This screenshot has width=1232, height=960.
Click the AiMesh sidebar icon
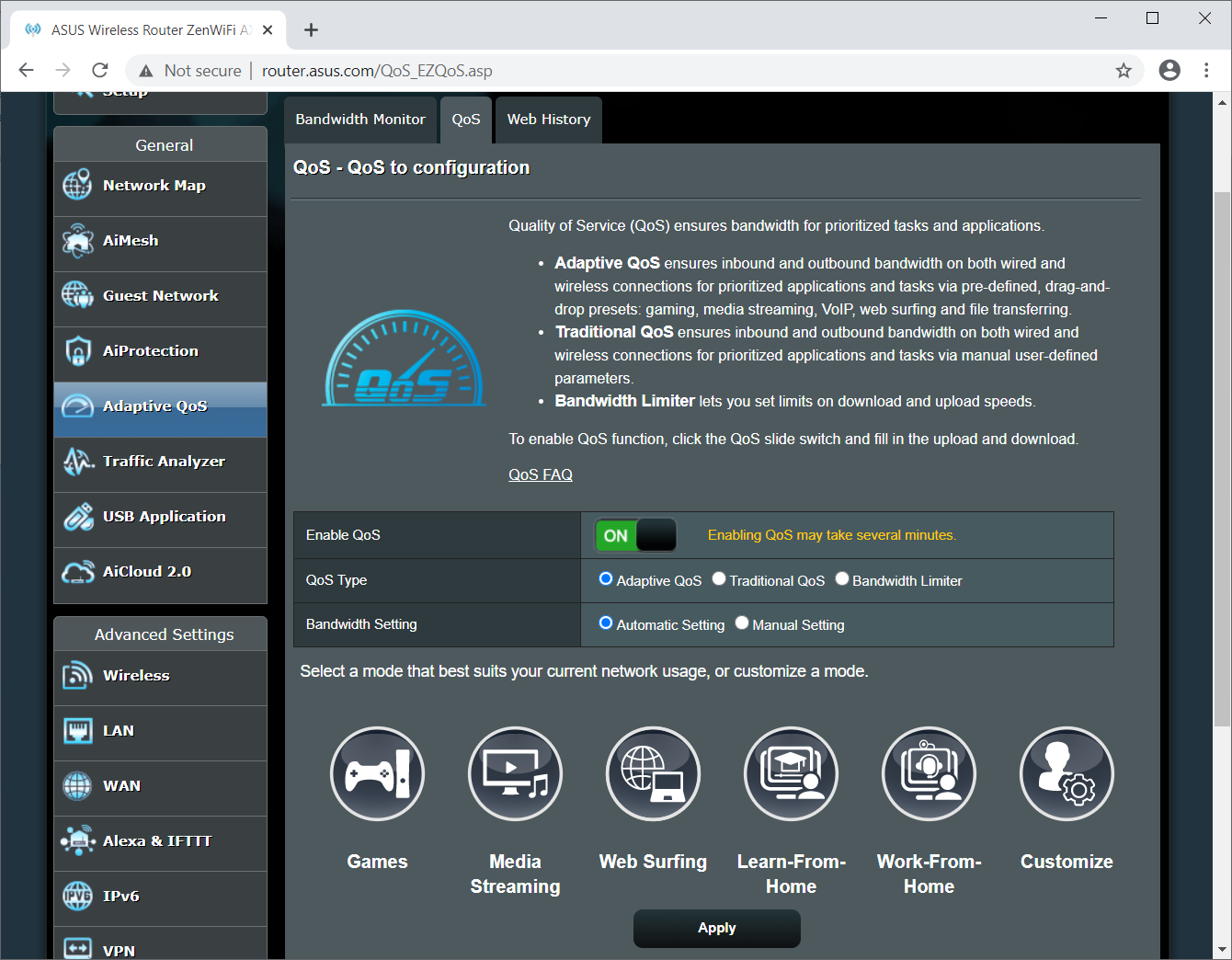point(77,240)
